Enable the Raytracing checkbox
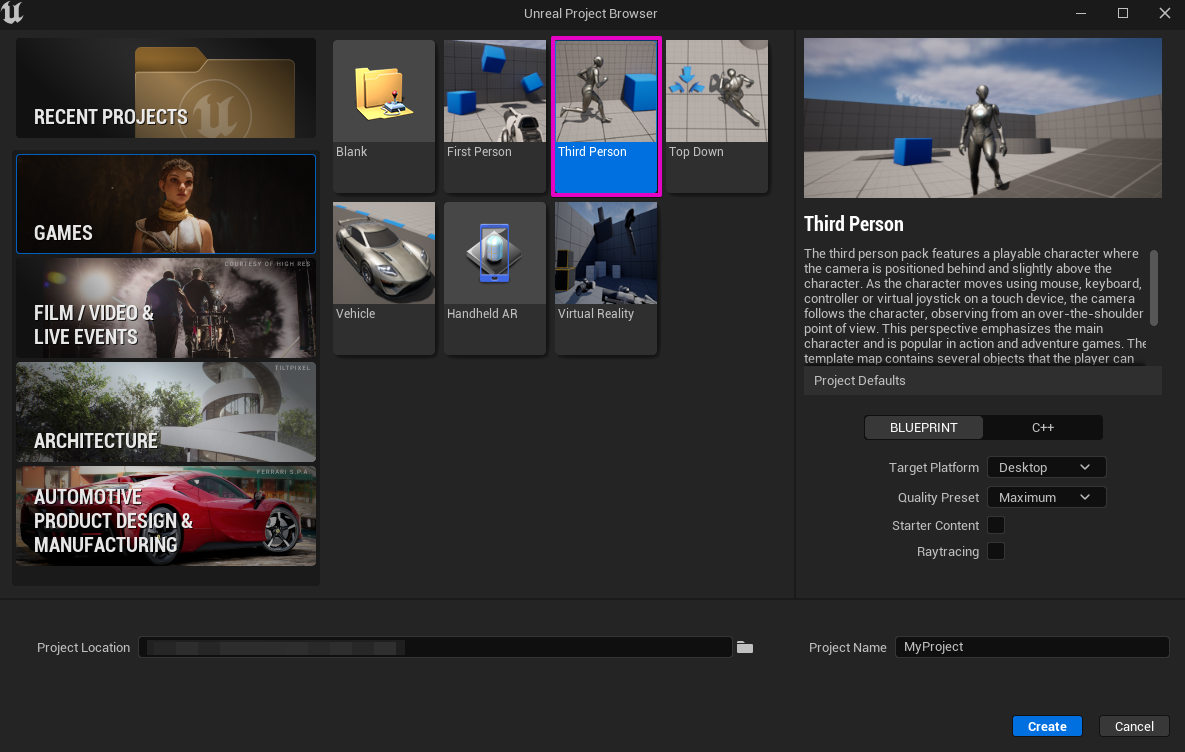Image resolution: width=1185 pixels, height=752 pixels. coord(996,551)
